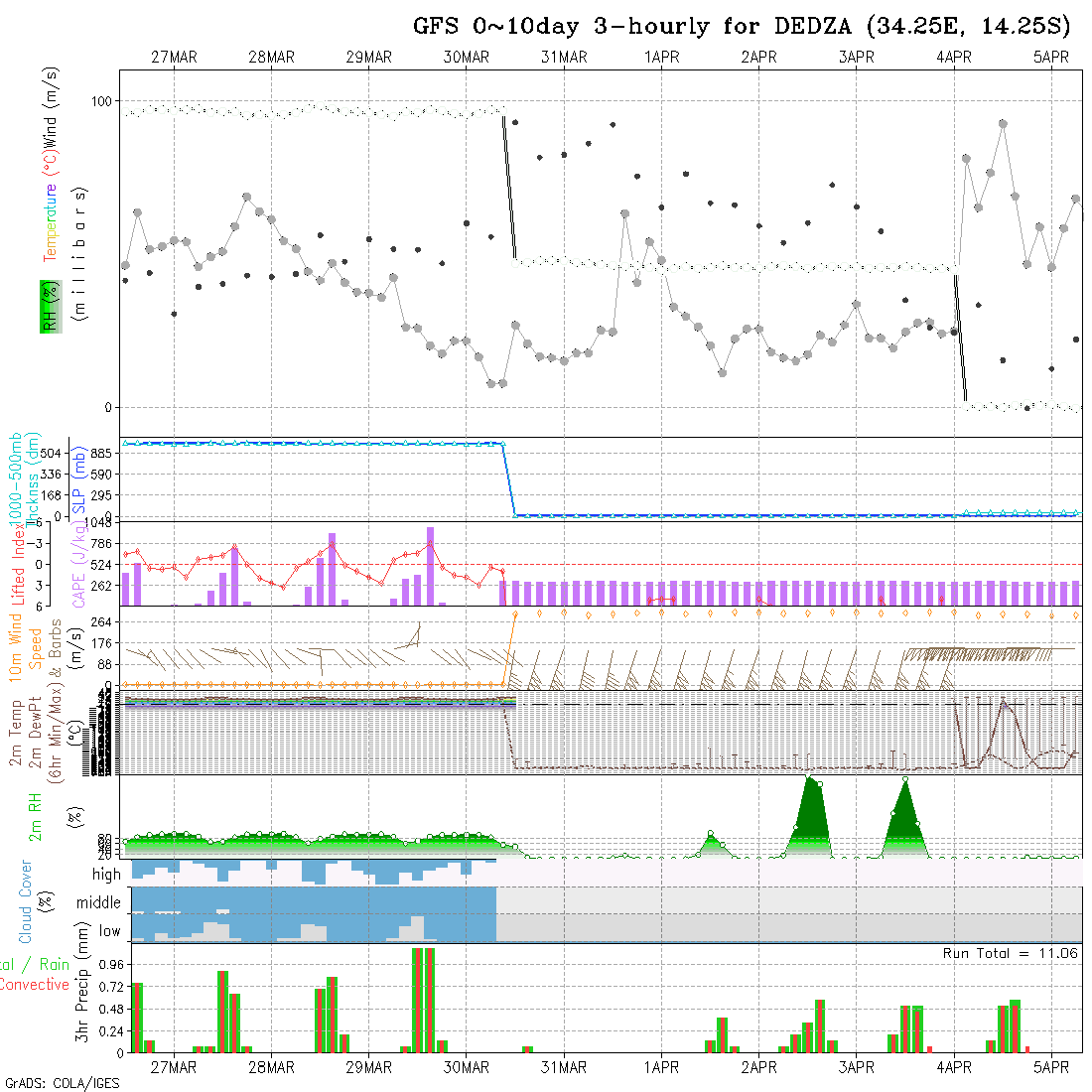
Task: Click the 'low' cloud cover row label
Action: pos(109,931)
